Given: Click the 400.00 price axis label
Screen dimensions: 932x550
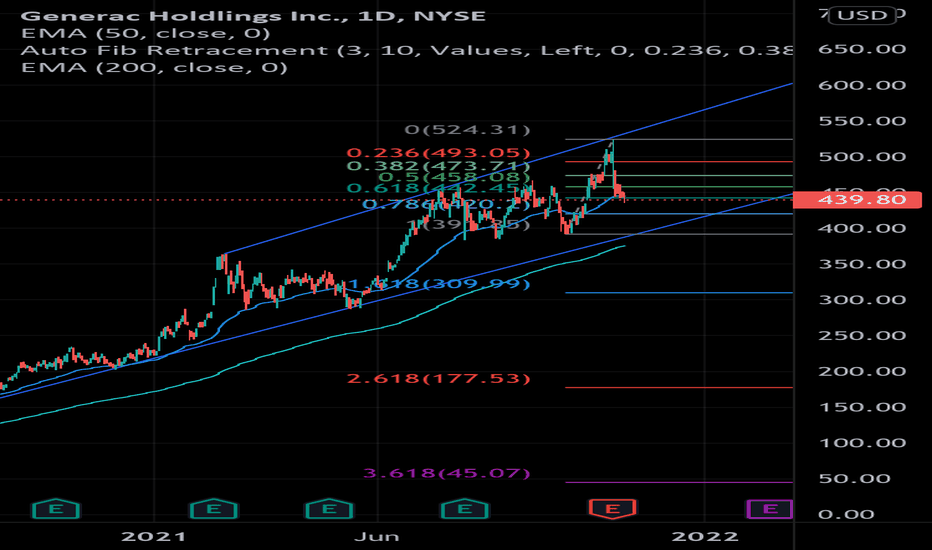Looking at the screenshot, I should tap(862, 228).
